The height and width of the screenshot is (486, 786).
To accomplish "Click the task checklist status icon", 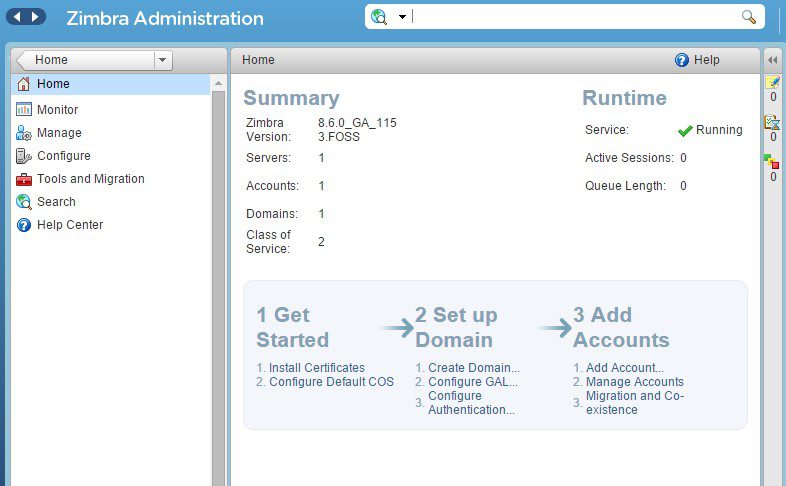I will click(772, 122).
